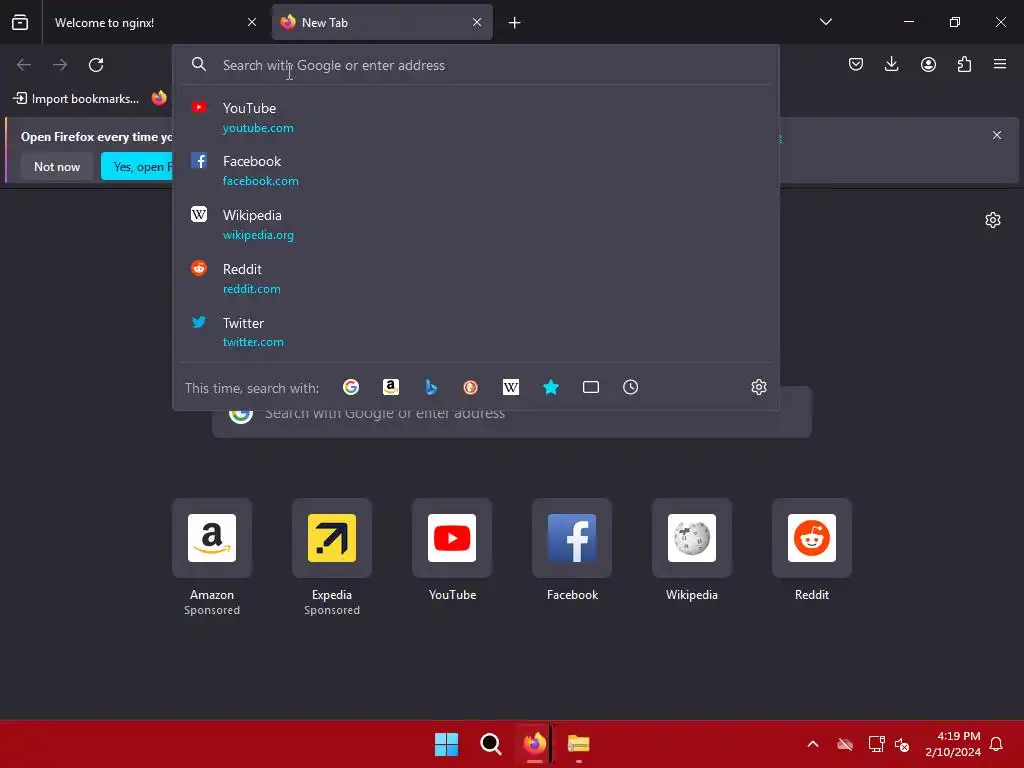1024x768 pixels.
Task: Dismiss the Open Firefox notification bar
Action: [997, 135]
